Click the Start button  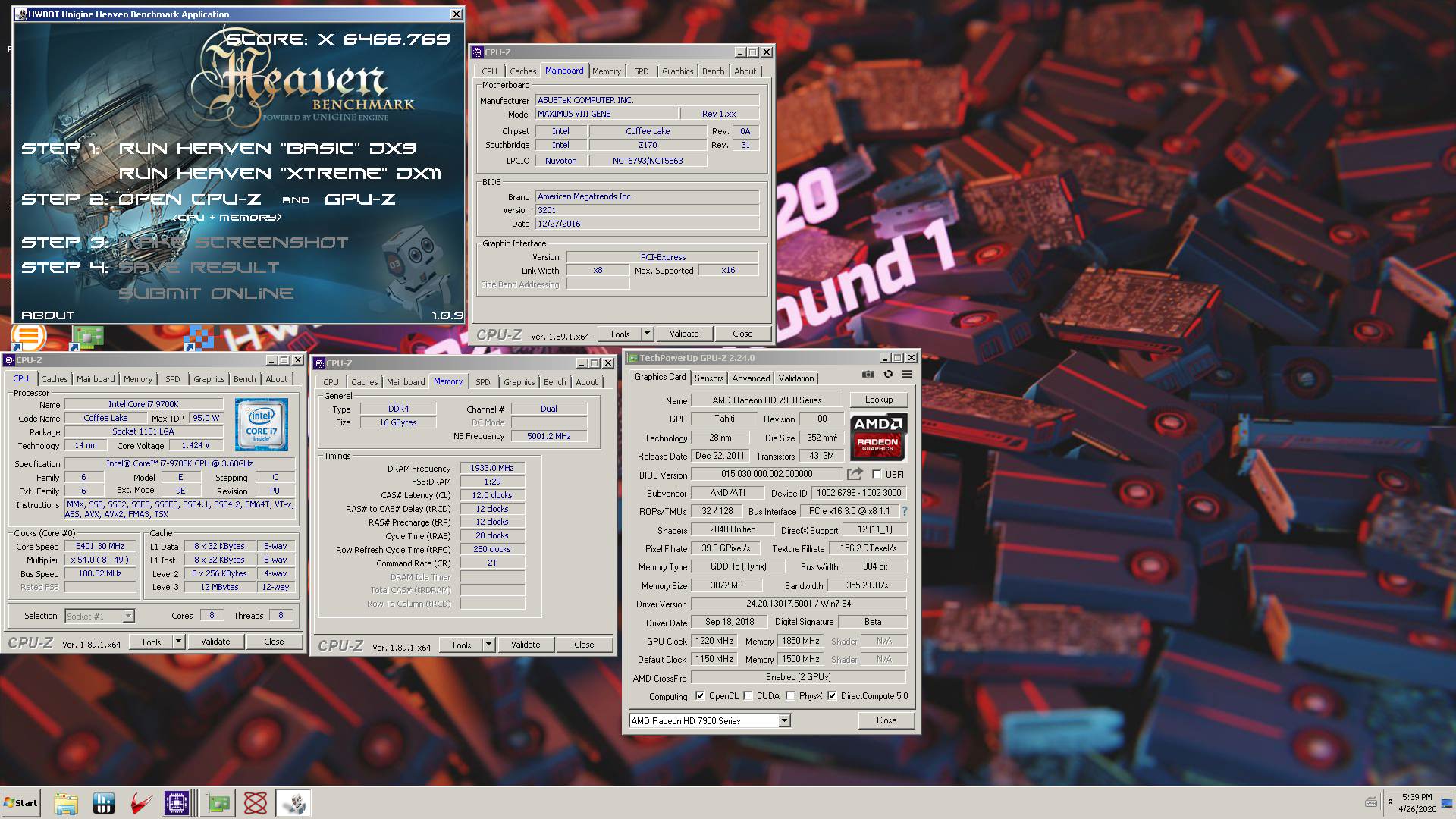tap(20, 803)
